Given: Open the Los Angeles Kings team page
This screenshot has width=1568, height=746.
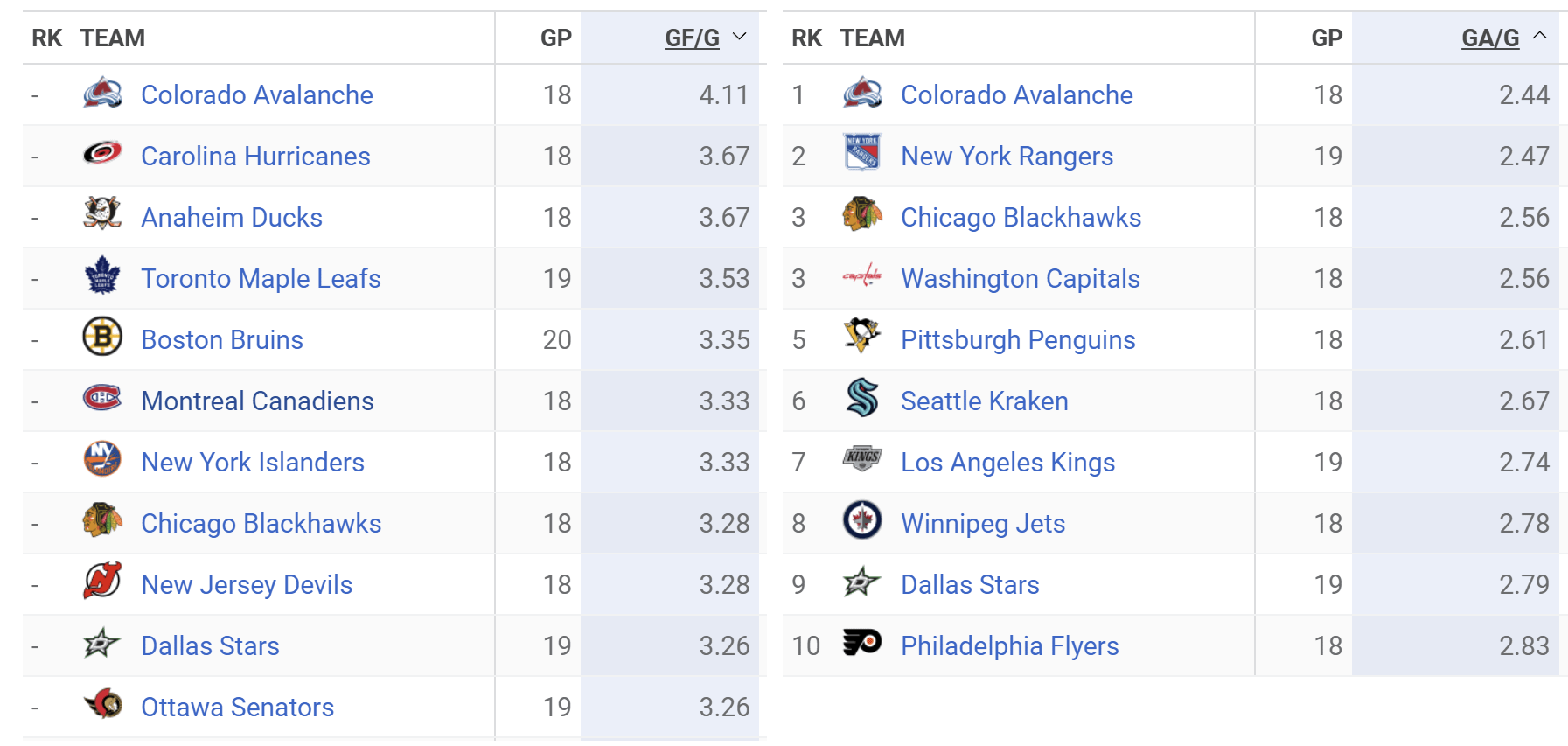Looking at the screenshot, I should [x=1007, y=462].
